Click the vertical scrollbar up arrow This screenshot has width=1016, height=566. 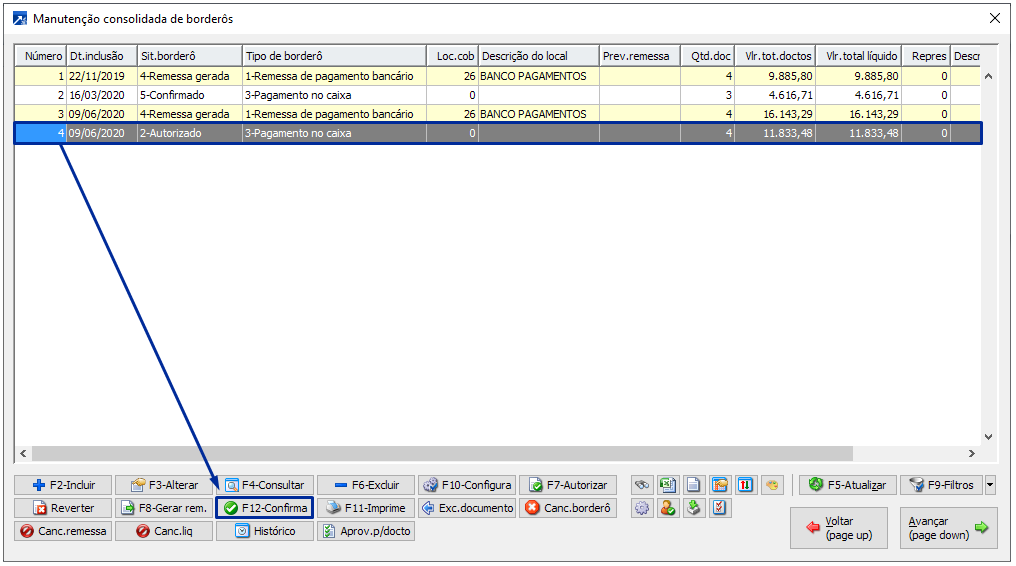click(988, 76)
